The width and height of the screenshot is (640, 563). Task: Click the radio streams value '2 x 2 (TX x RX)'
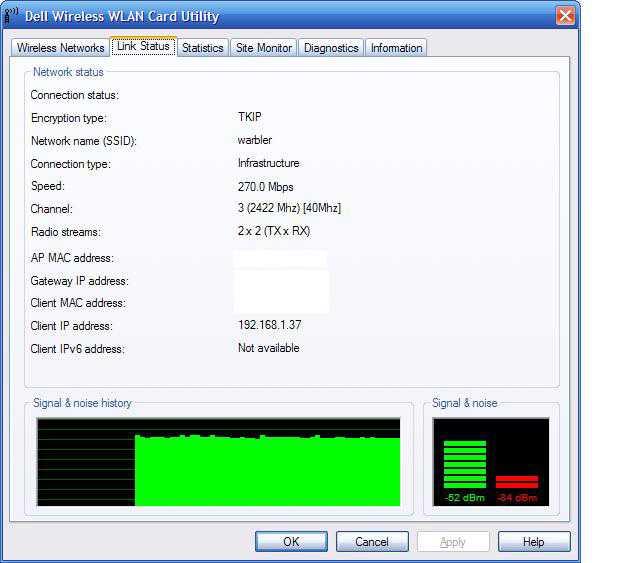click(274, 231)
